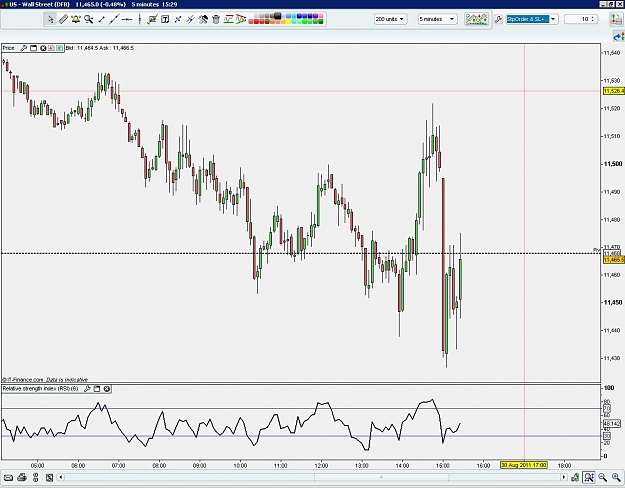Click the scrollbar right arrow

(564, 477)
